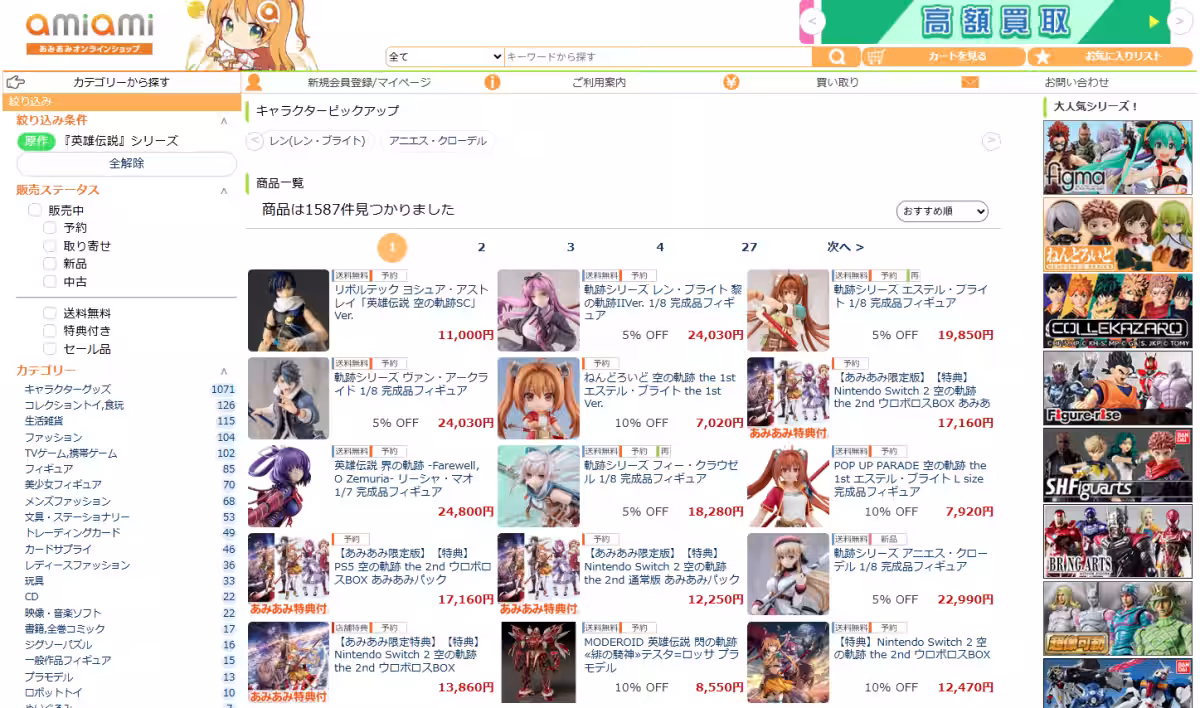This screenshot has height=708, width=1200.
Task: Check the 中古 checkbox
Action: point(50,282)
